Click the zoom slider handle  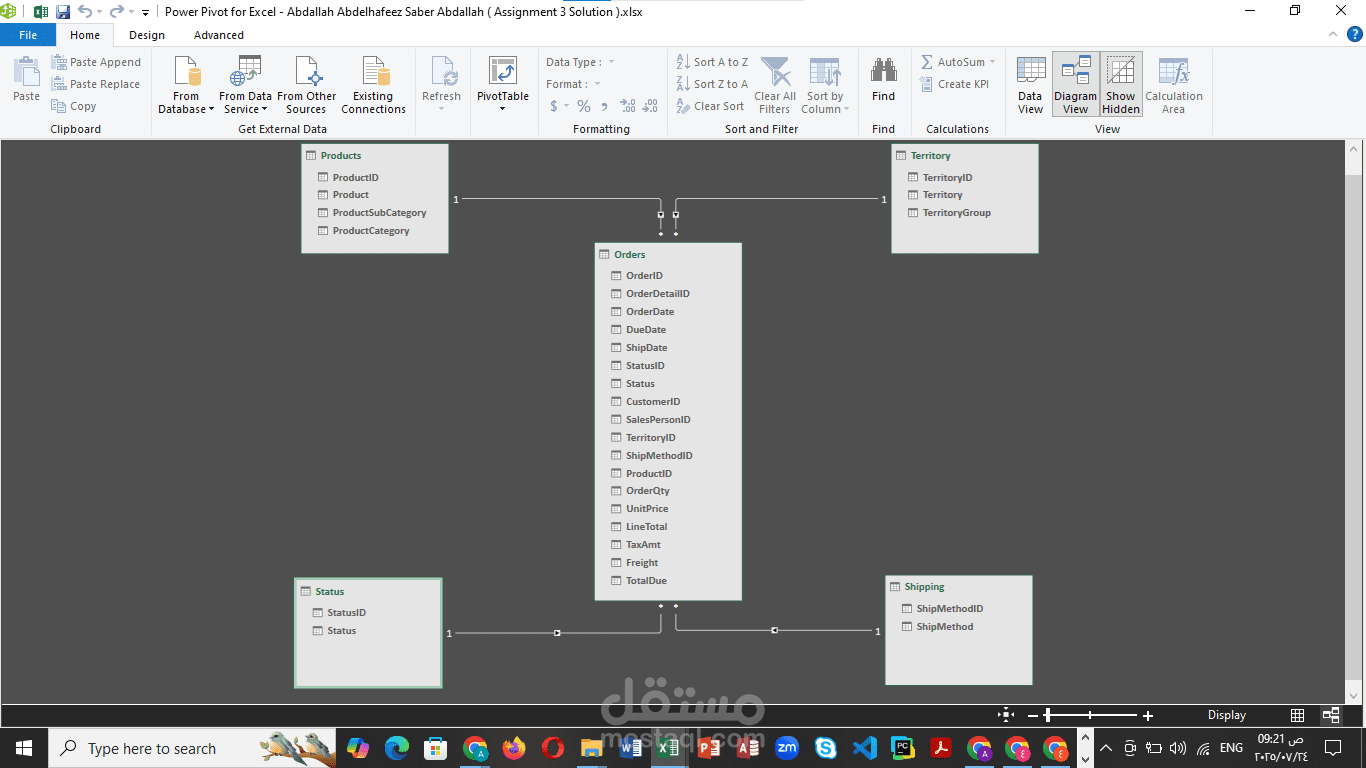[1047, 716]
